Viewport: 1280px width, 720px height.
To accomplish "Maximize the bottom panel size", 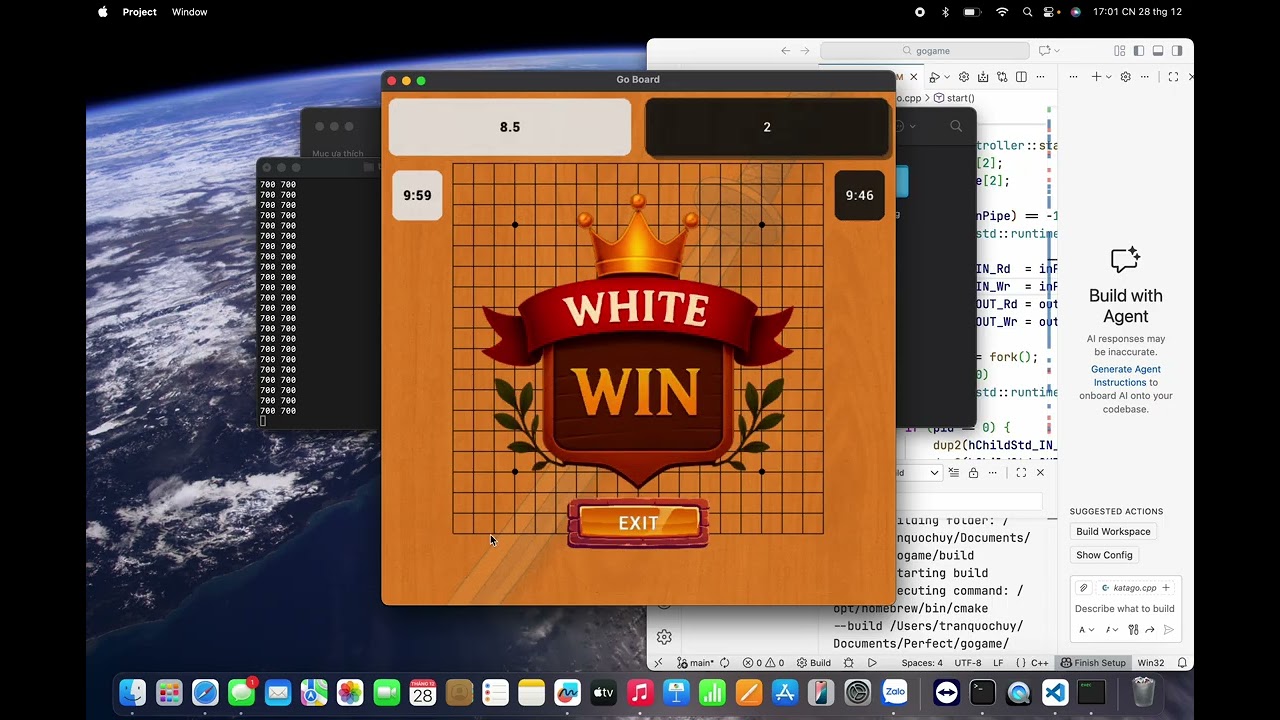I will coord(1021,472).
